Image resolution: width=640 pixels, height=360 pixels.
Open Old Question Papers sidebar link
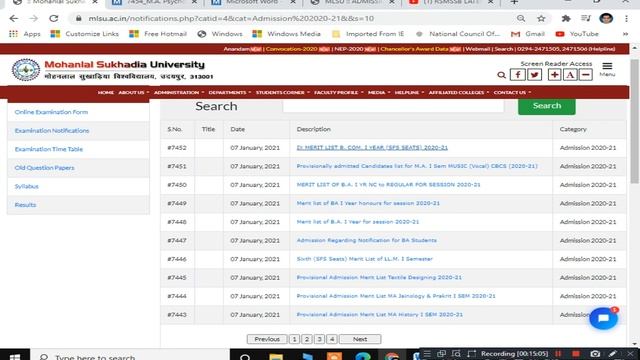[x=44, y=168]
